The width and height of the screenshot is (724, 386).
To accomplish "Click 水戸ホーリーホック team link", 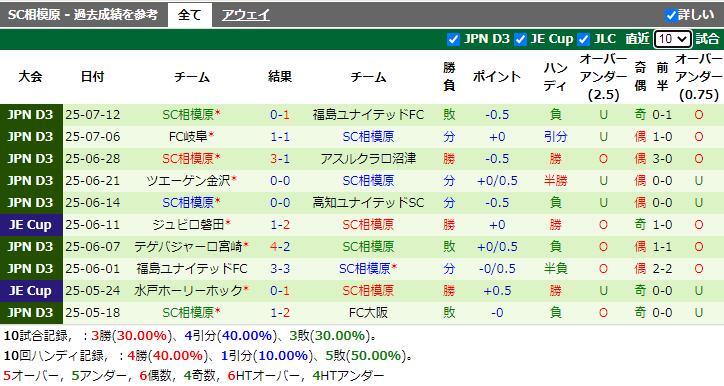I will click(188, 290).
